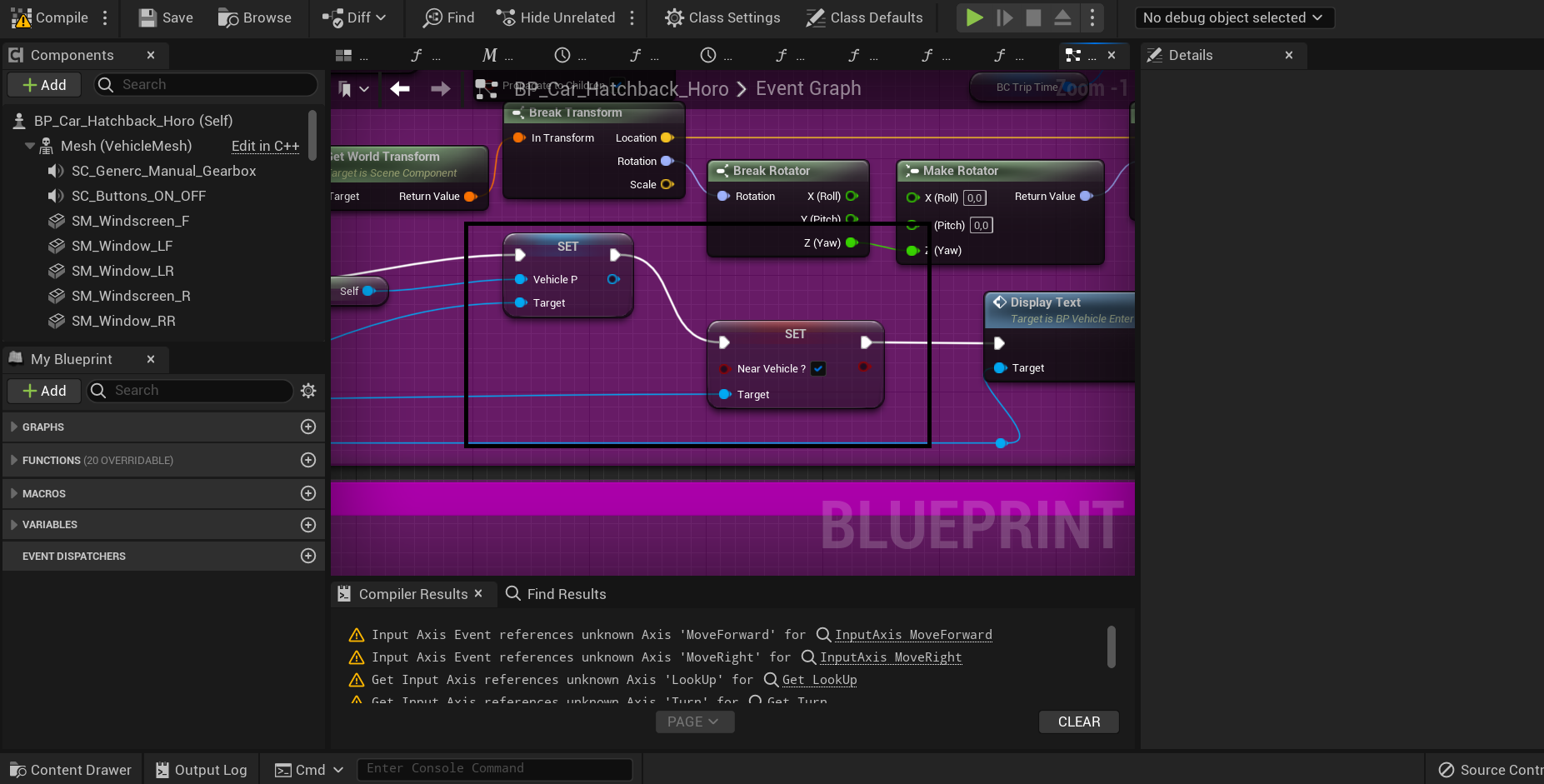Image resolution: width=1544 pixels, height=784 pixels.
Task: Click Add in My Blueprint panel
Action: pyautogui.click(x=44, y=391)
